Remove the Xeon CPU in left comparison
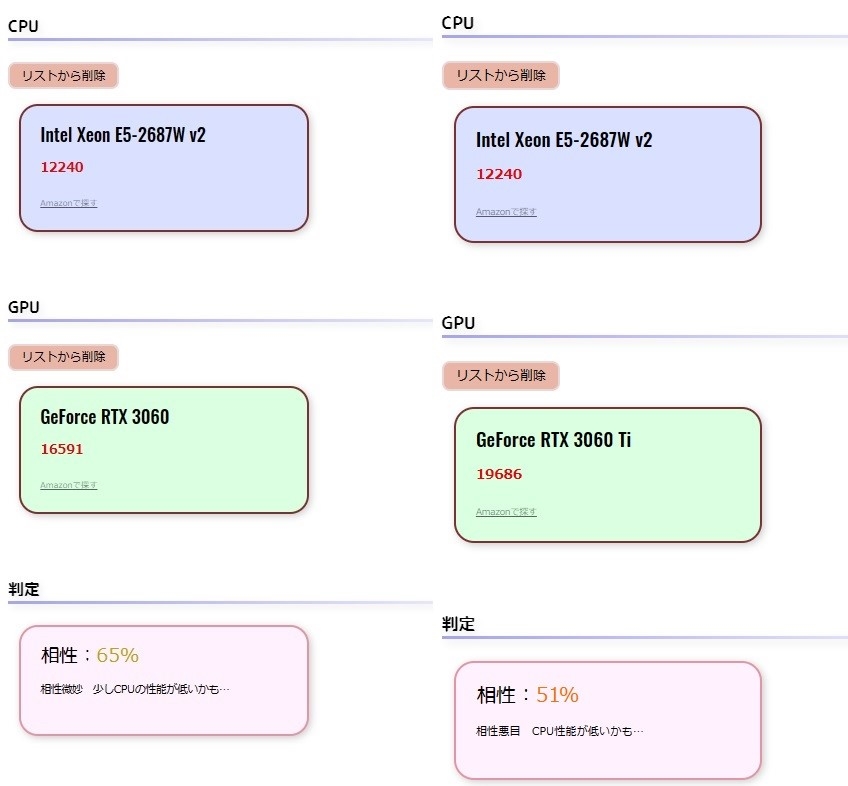Viewport: 848px width, 786px height. point(63,76)
